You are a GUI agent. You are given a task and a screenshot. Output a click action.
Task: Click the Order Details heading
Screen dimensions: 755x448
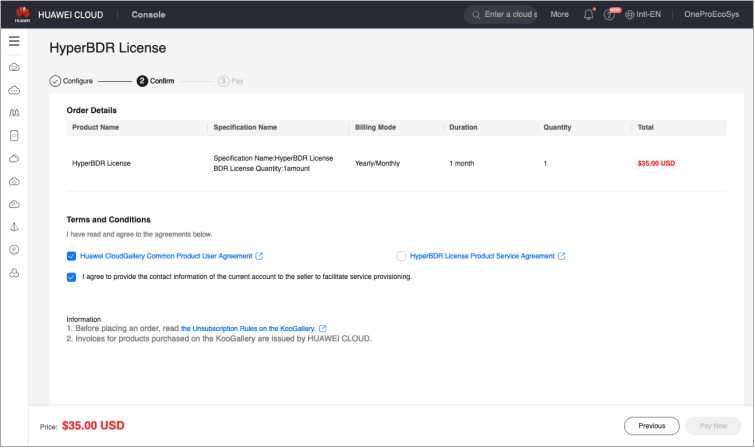[x=91, y=110]
